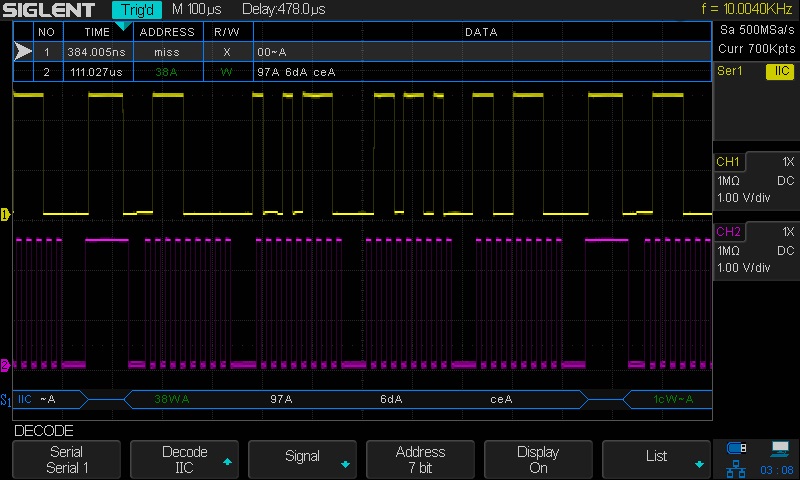The image size is (800, 480).
Task: Click the CH1 1.00 V/div scale value
Action: point(743,197)
